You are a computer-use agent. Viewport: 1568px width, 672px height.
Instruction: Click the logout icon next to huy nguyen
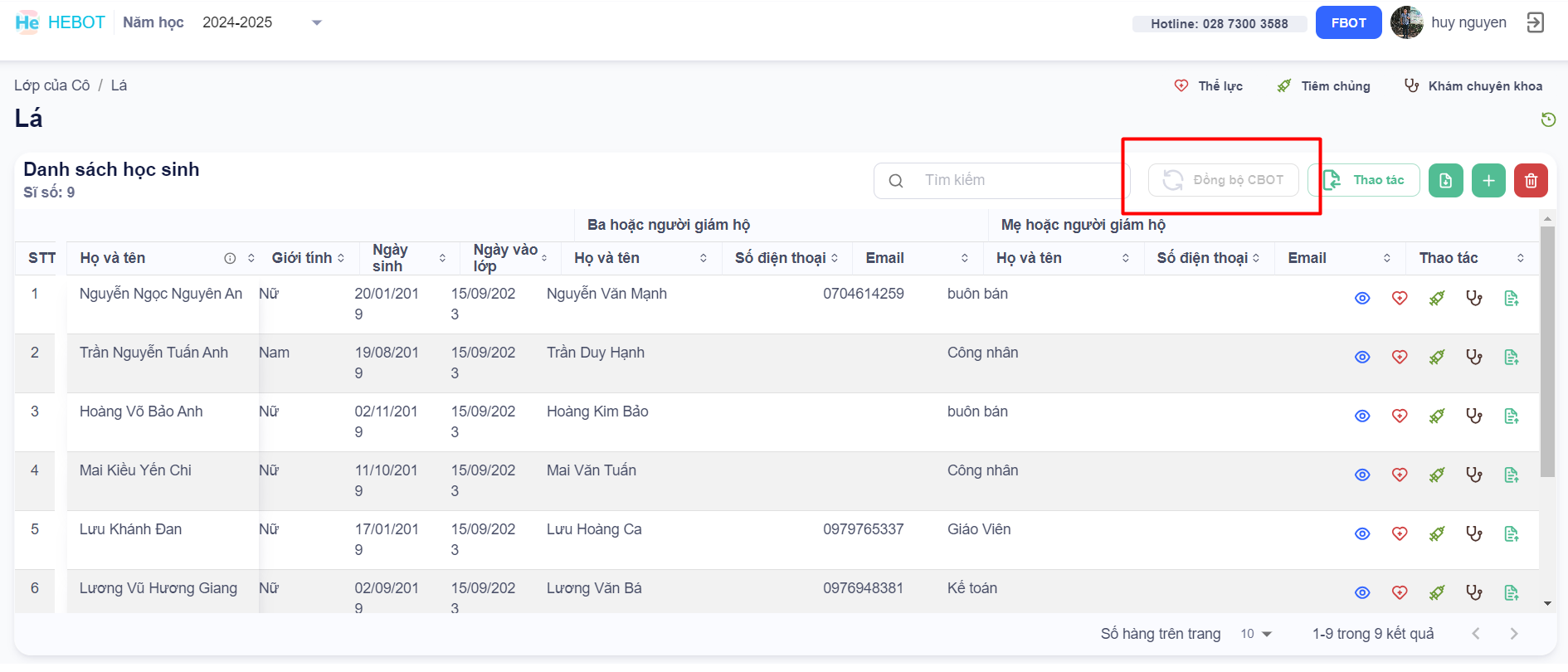pos(1536,23)
